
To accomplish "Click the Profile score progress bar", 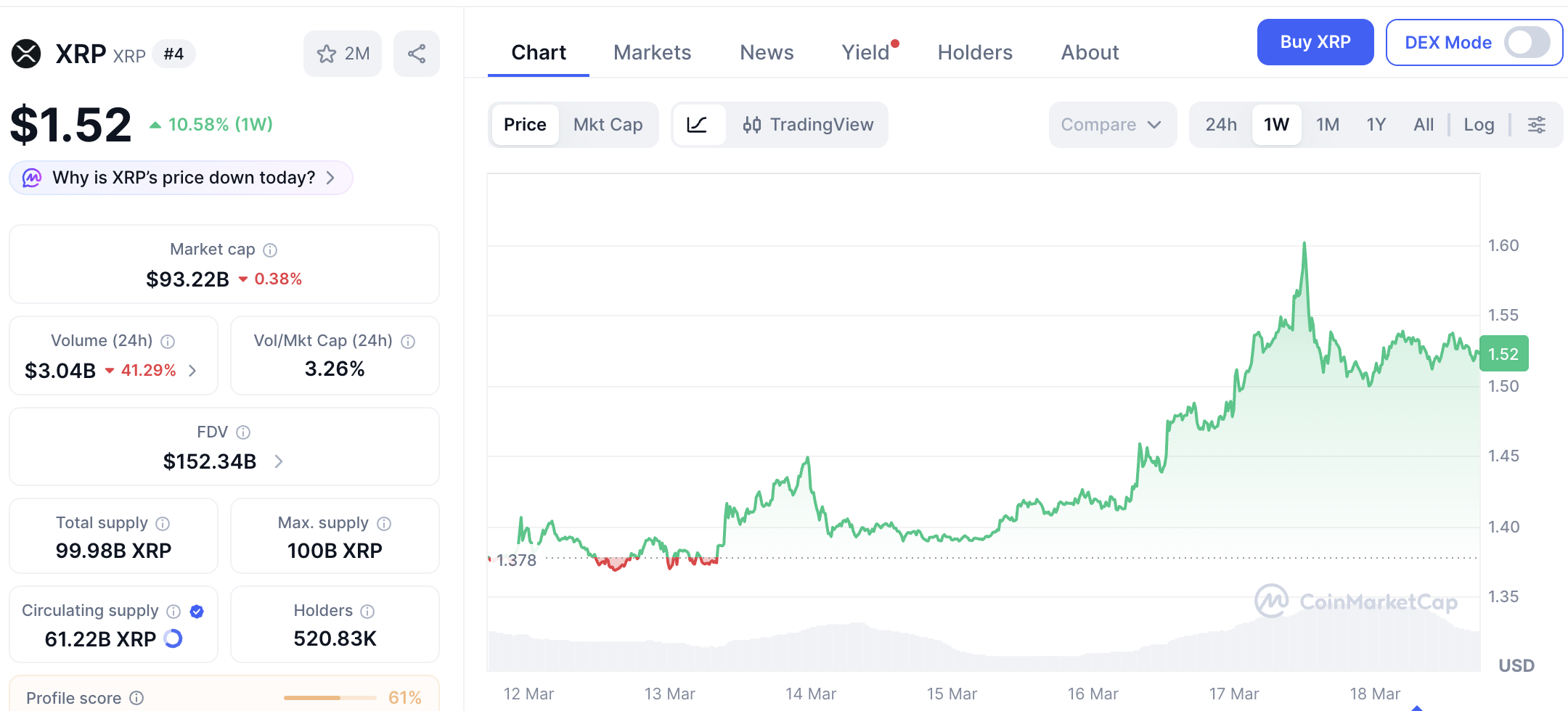I will tap(330, 698).
